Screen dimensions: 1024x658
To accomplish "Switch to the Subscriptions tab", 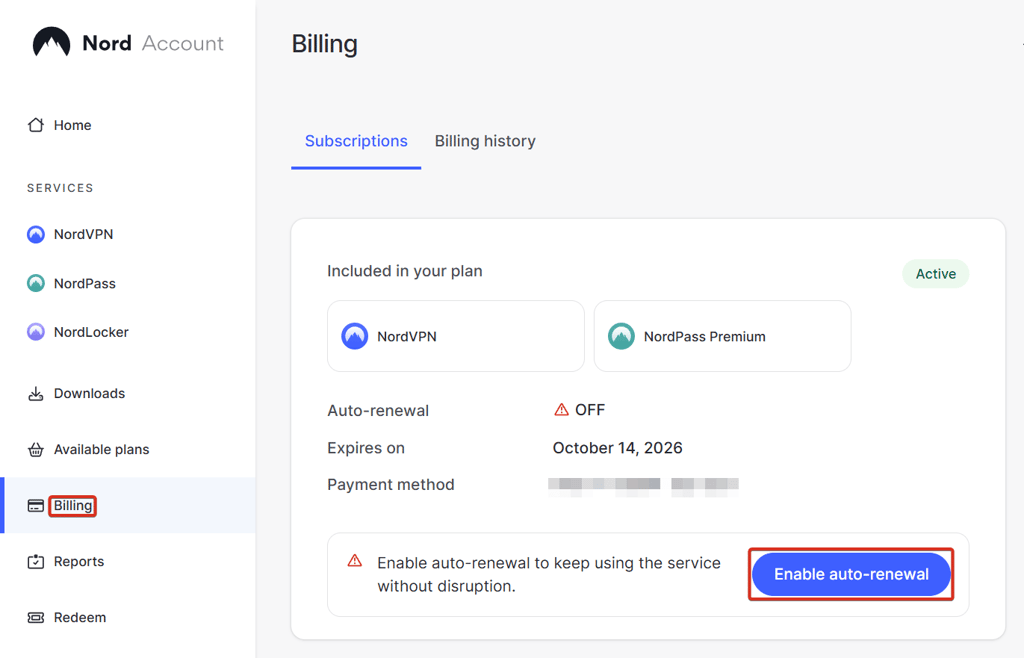I will click(356, 141).
